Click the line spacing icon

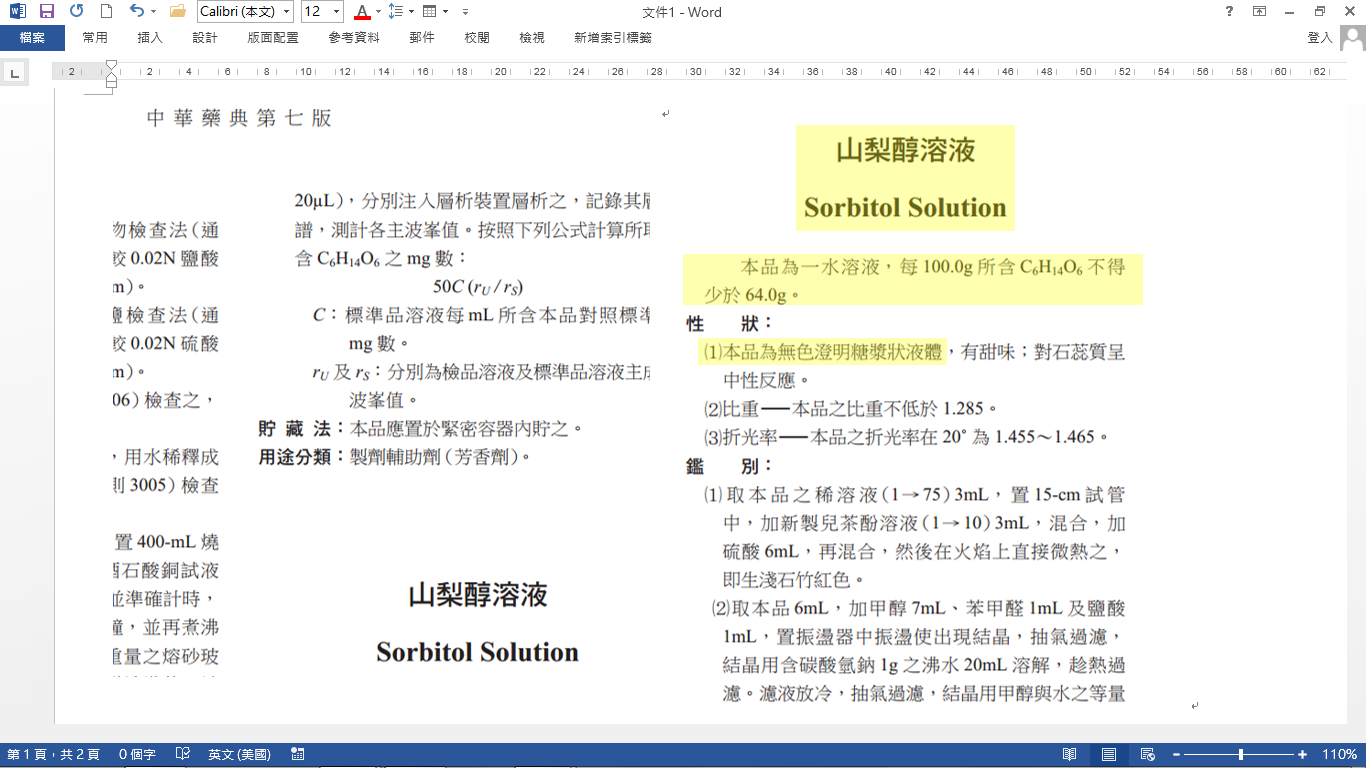click(395, 12)
